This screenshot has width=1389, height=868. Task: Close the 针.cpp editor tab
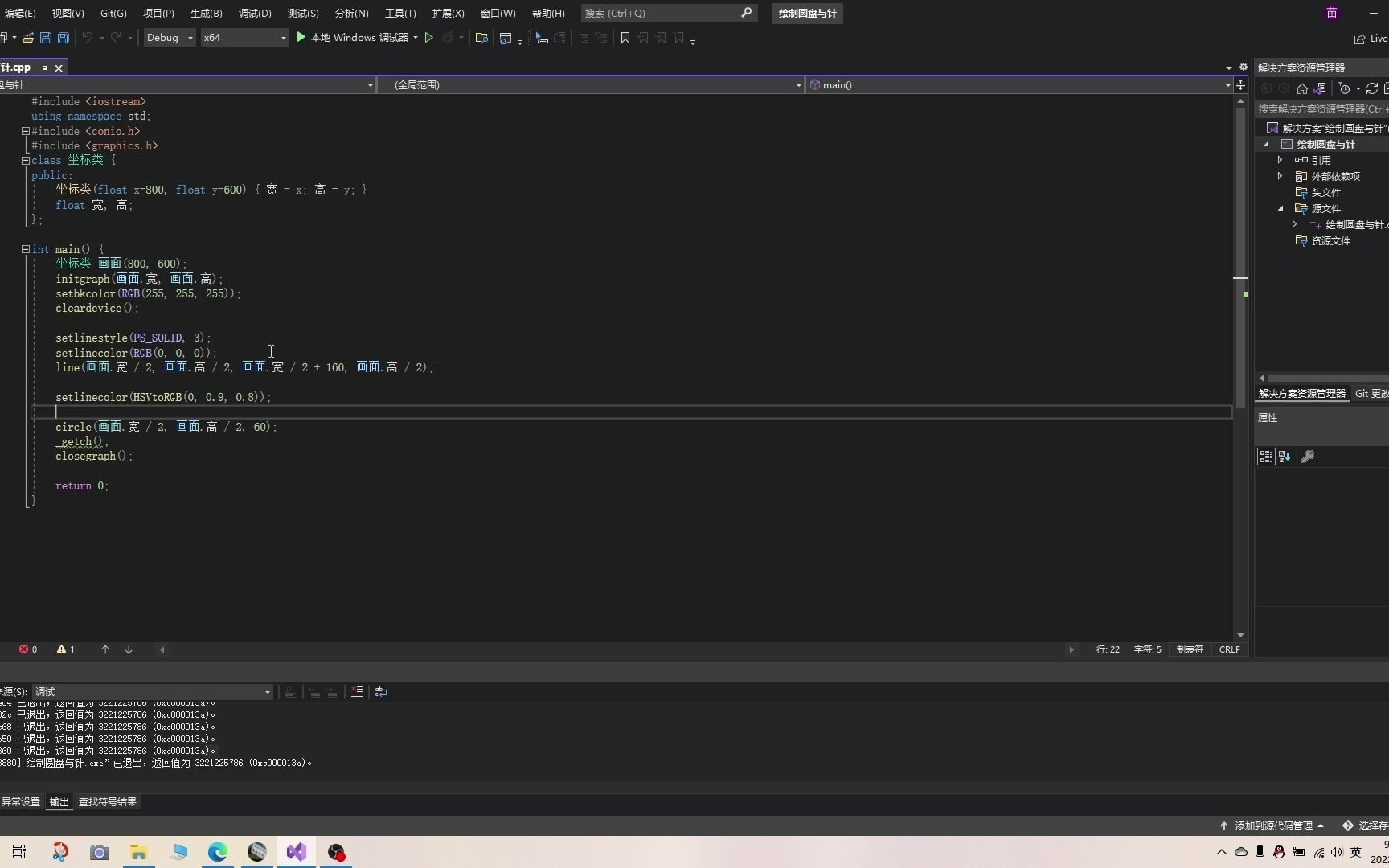59,68
